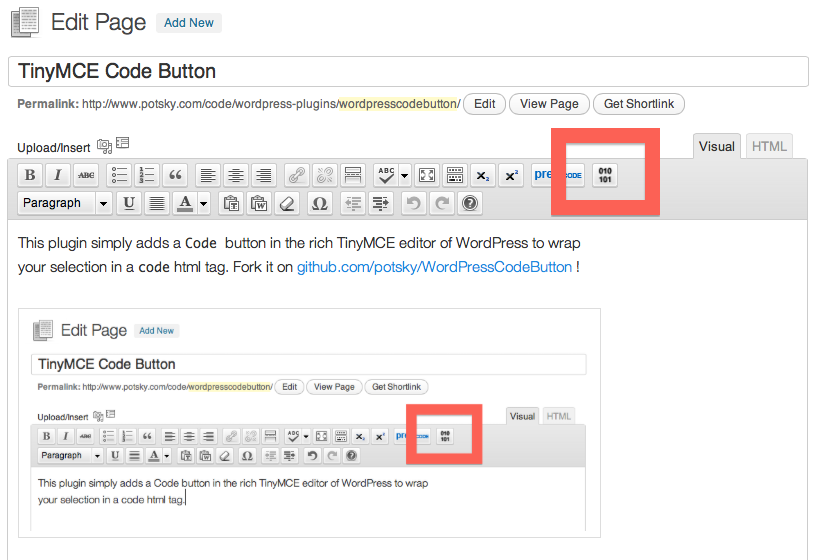The image size is (821, 560).
Task: Decrease indent with the outdent button
Action: click(353, 203)
